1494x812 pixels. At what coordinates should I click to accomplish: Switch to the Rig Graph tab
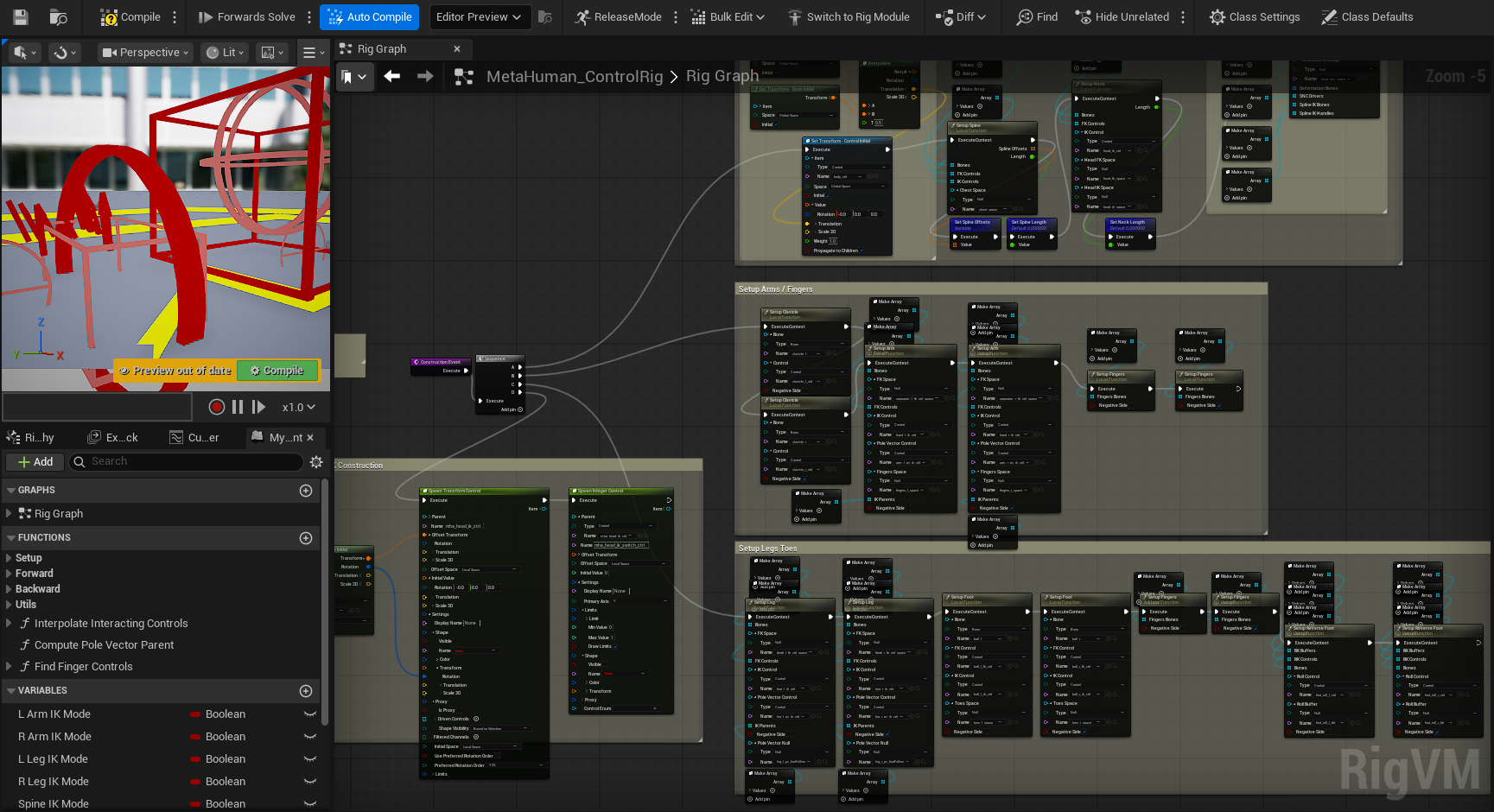point(381,49)
